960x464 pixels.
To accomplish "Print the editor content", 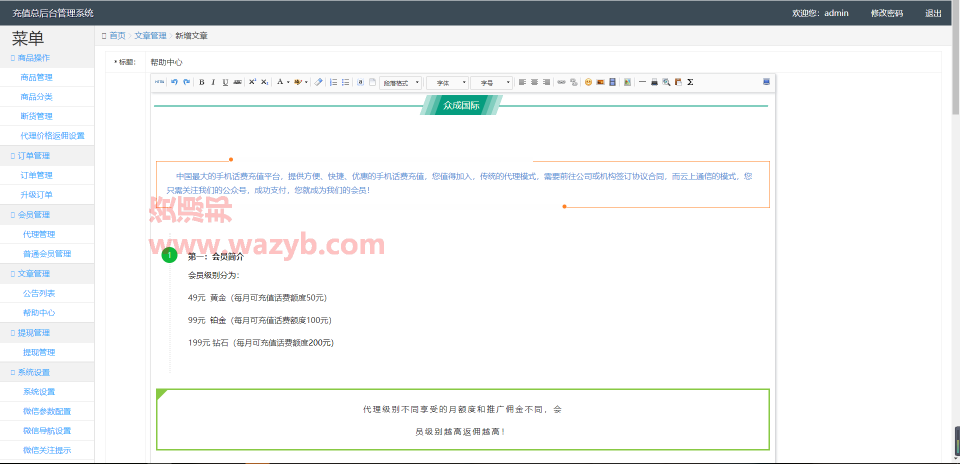I will point(654,82).
